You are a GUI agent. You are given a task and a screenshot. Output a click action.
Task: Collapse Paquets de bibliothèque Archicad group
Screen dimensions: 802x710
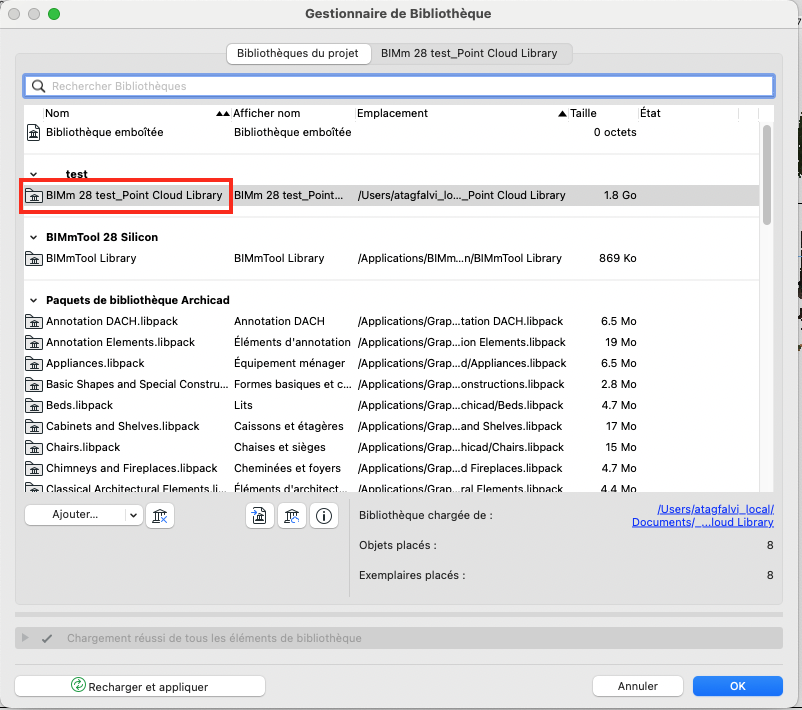[34, 300]
